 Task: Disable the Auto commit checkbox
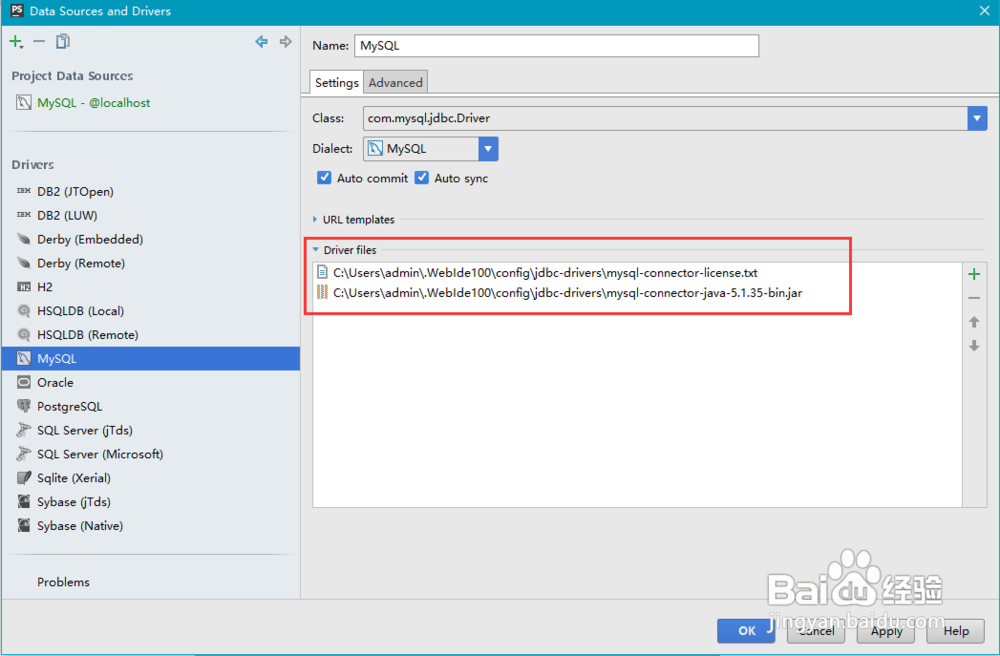324,178
